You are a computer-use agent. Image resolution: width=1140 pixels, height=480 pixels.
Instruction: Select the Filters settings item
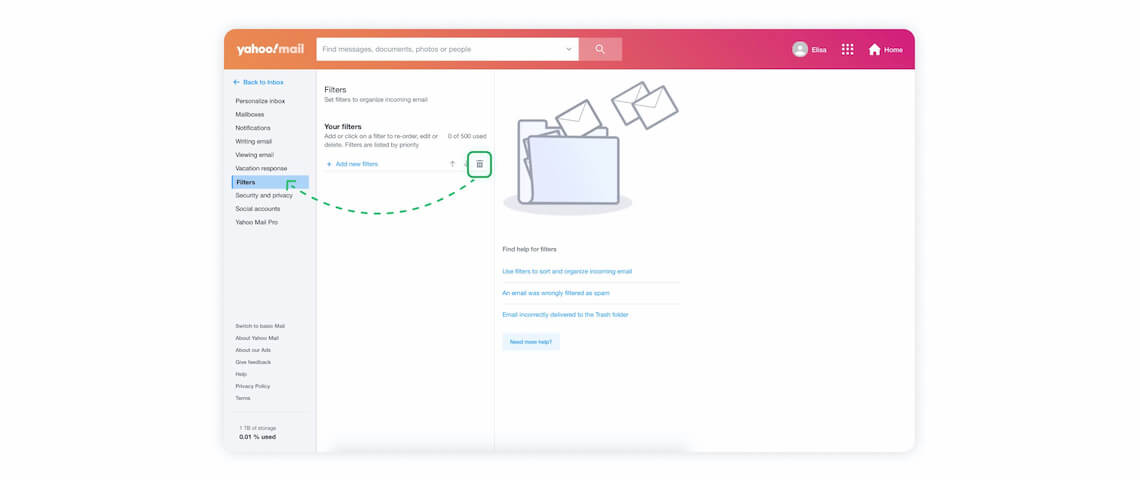pos(270,182)
